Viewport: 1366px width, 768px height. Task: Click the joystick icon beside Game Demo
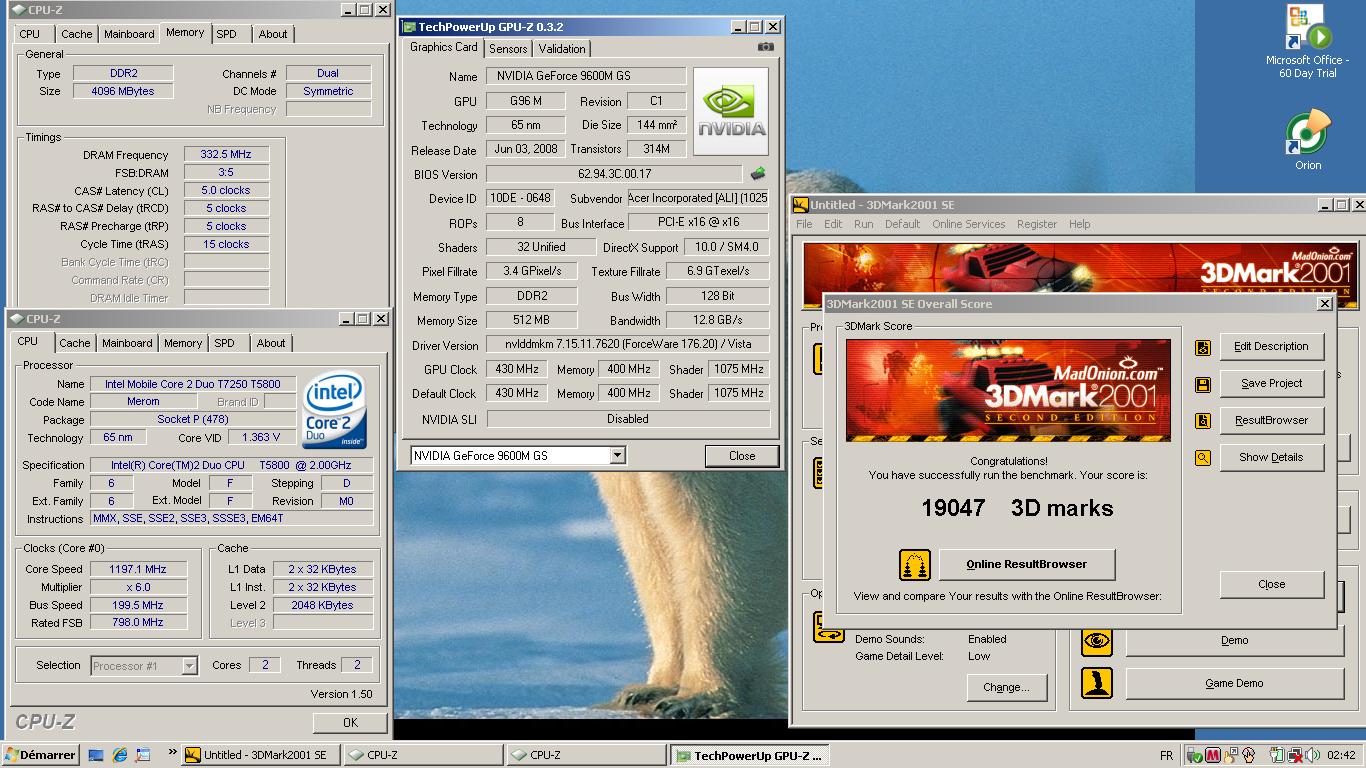coord(1097,684)
